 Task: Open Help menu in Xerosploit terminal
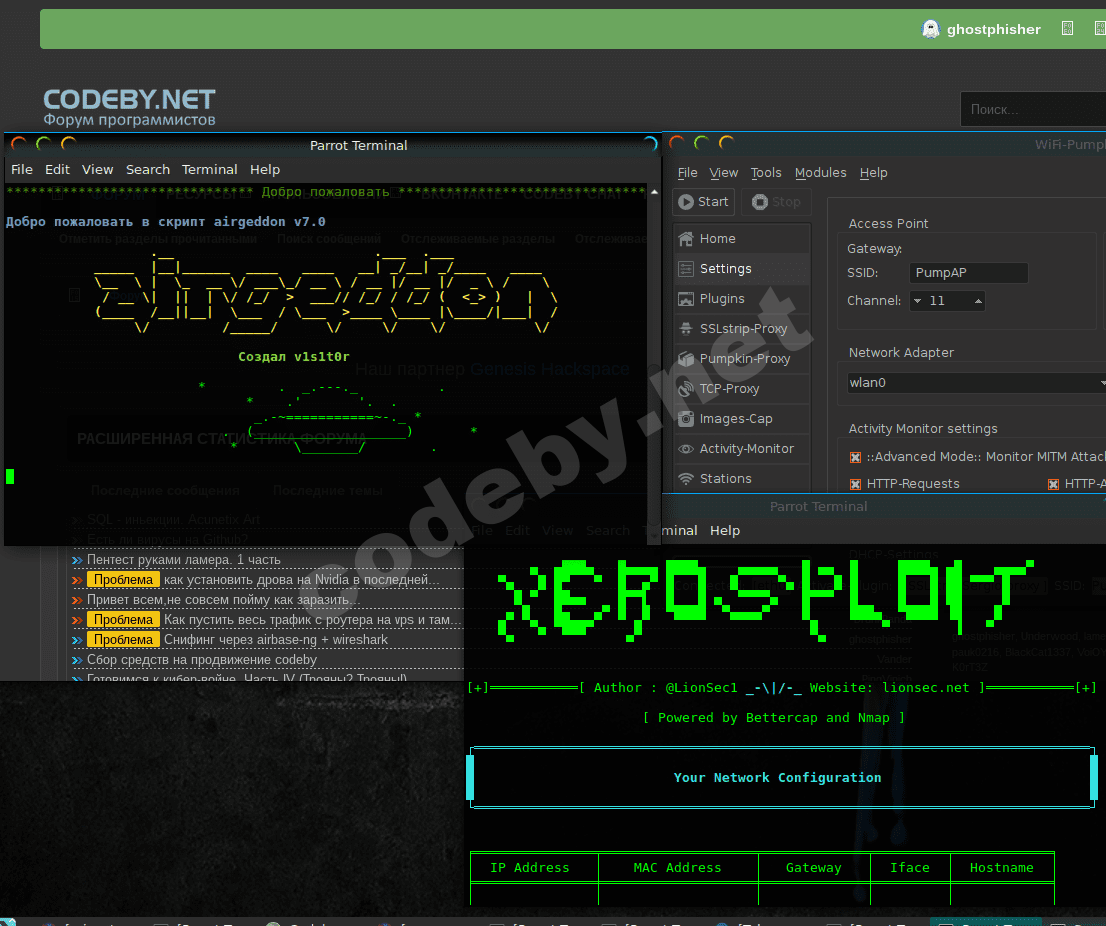(725, 530)
